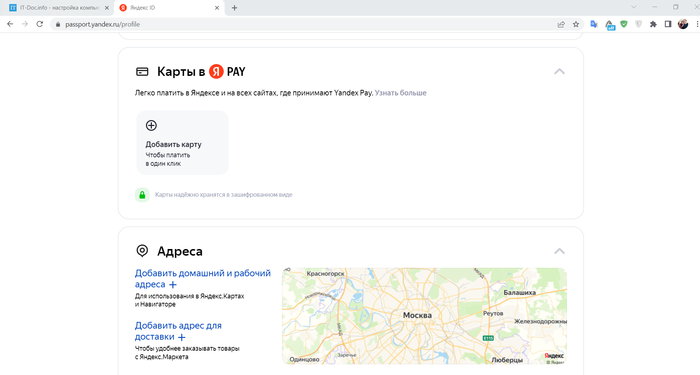Open the Chrome profile avatar
Image resolution: width=700 pixels, height=375 pixels.
coord(683,24)
